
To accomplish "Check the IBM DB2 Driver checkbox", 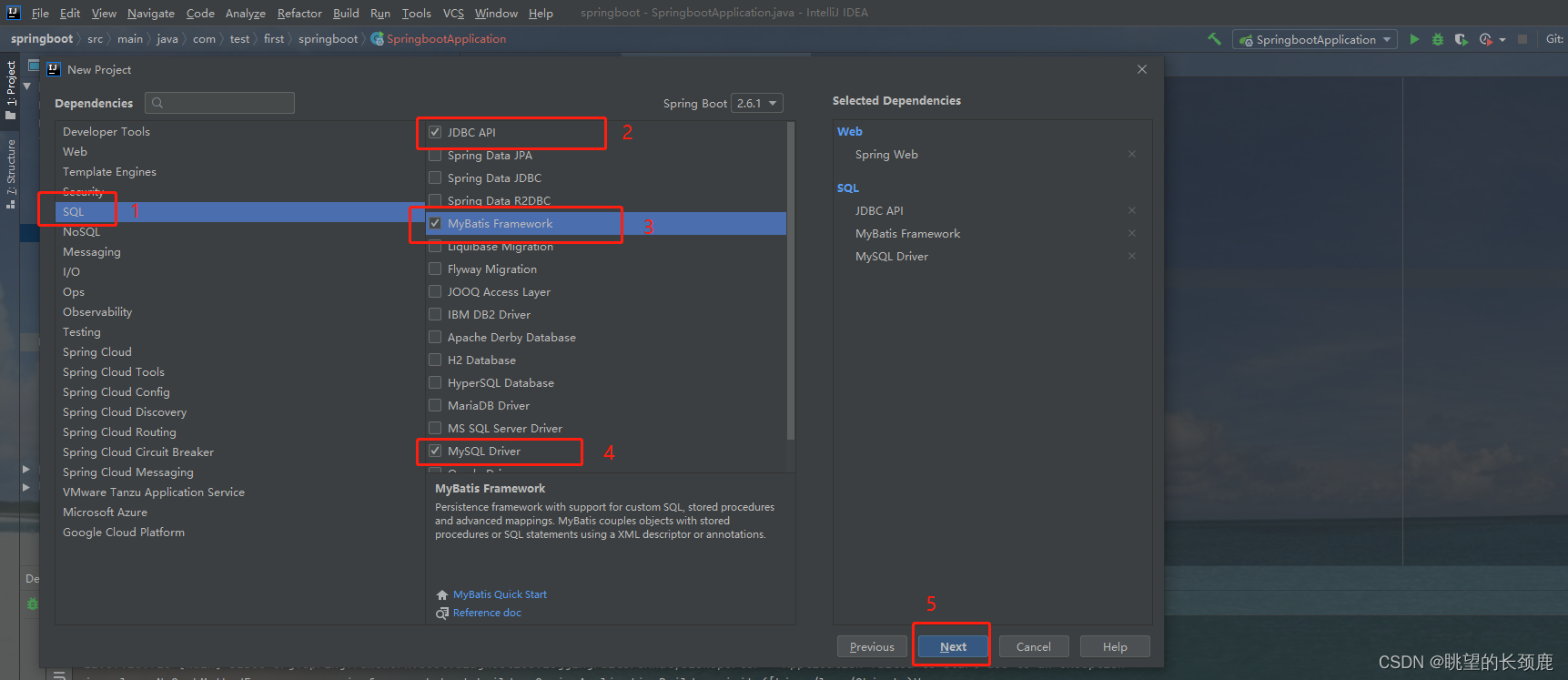I will click(435, 314).
